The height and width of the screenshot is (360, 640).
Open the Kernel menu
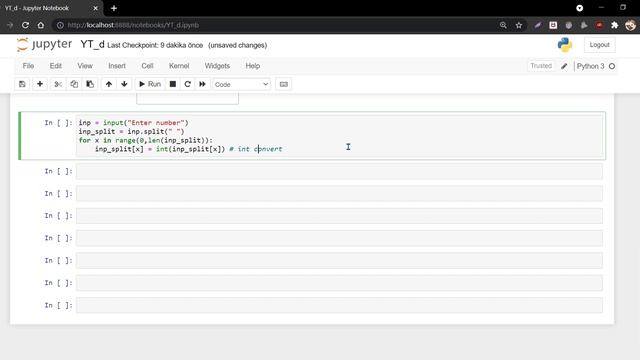[x=179, y=66]
